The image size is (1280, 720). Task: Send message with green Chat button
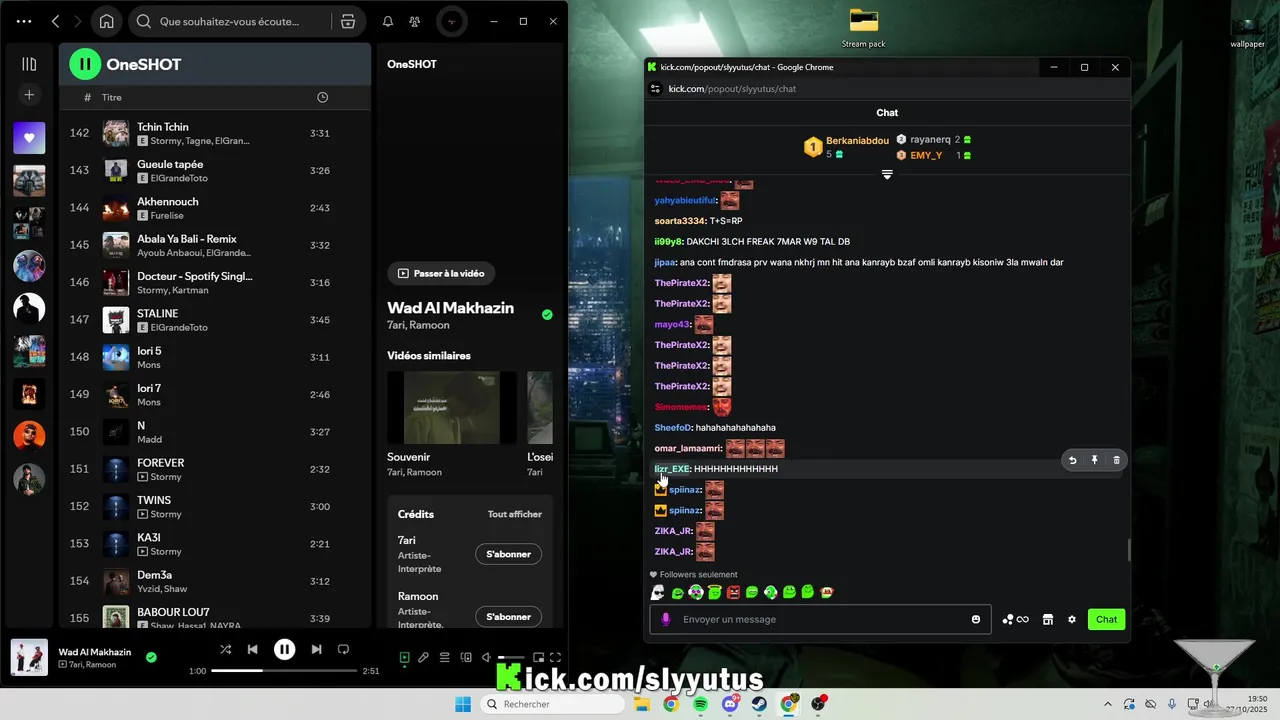click(x=1106, y=619)
